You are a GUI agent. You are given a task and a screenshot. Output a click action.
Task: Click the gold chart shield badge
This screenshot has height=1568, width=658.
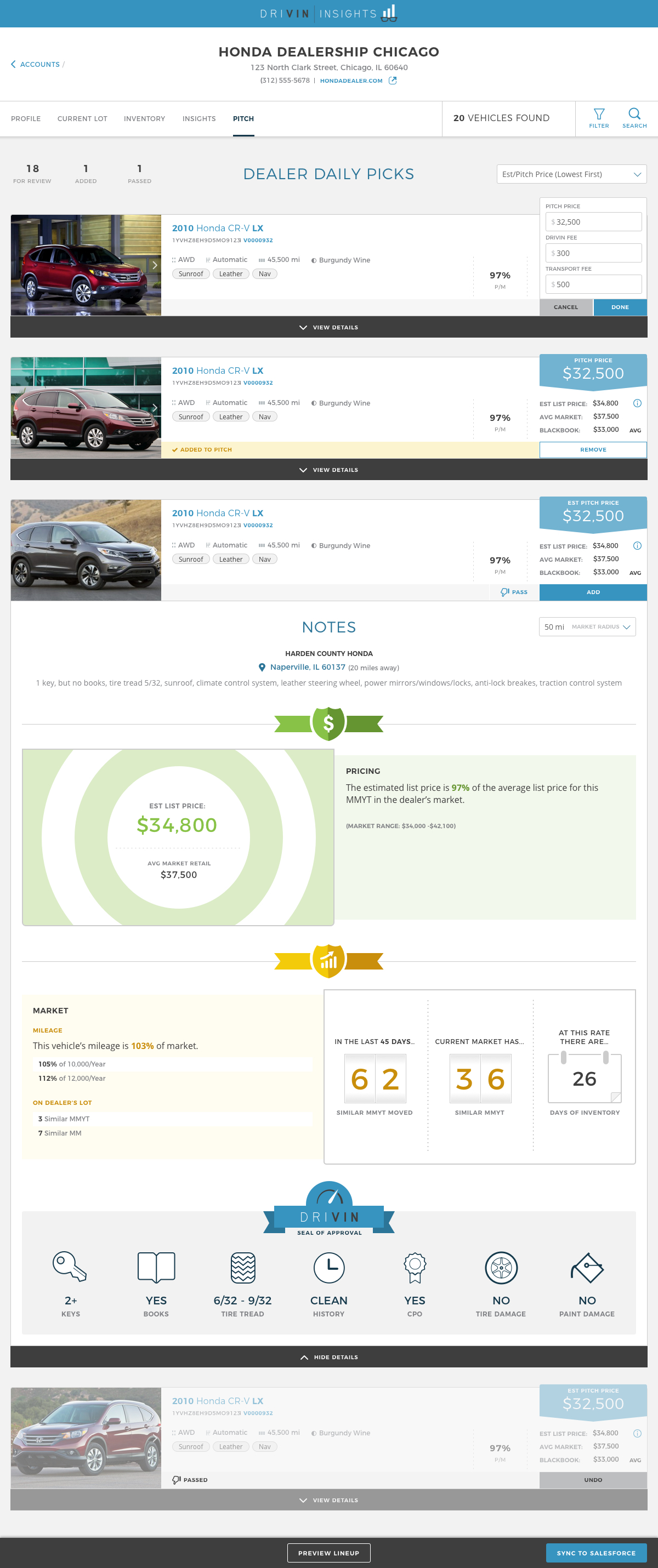[328, 961]
